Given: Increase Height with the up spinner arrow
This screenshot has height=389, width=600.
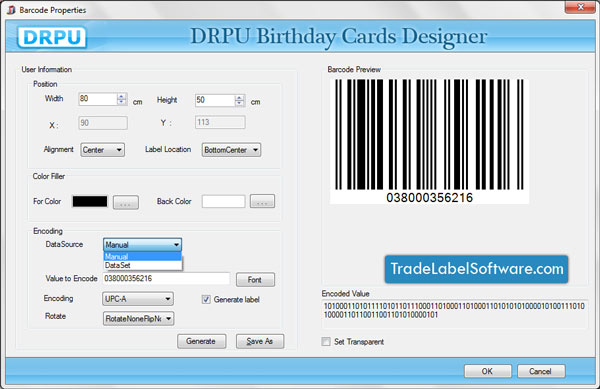Looking at the screenshot, I should (x=240, y=98).
